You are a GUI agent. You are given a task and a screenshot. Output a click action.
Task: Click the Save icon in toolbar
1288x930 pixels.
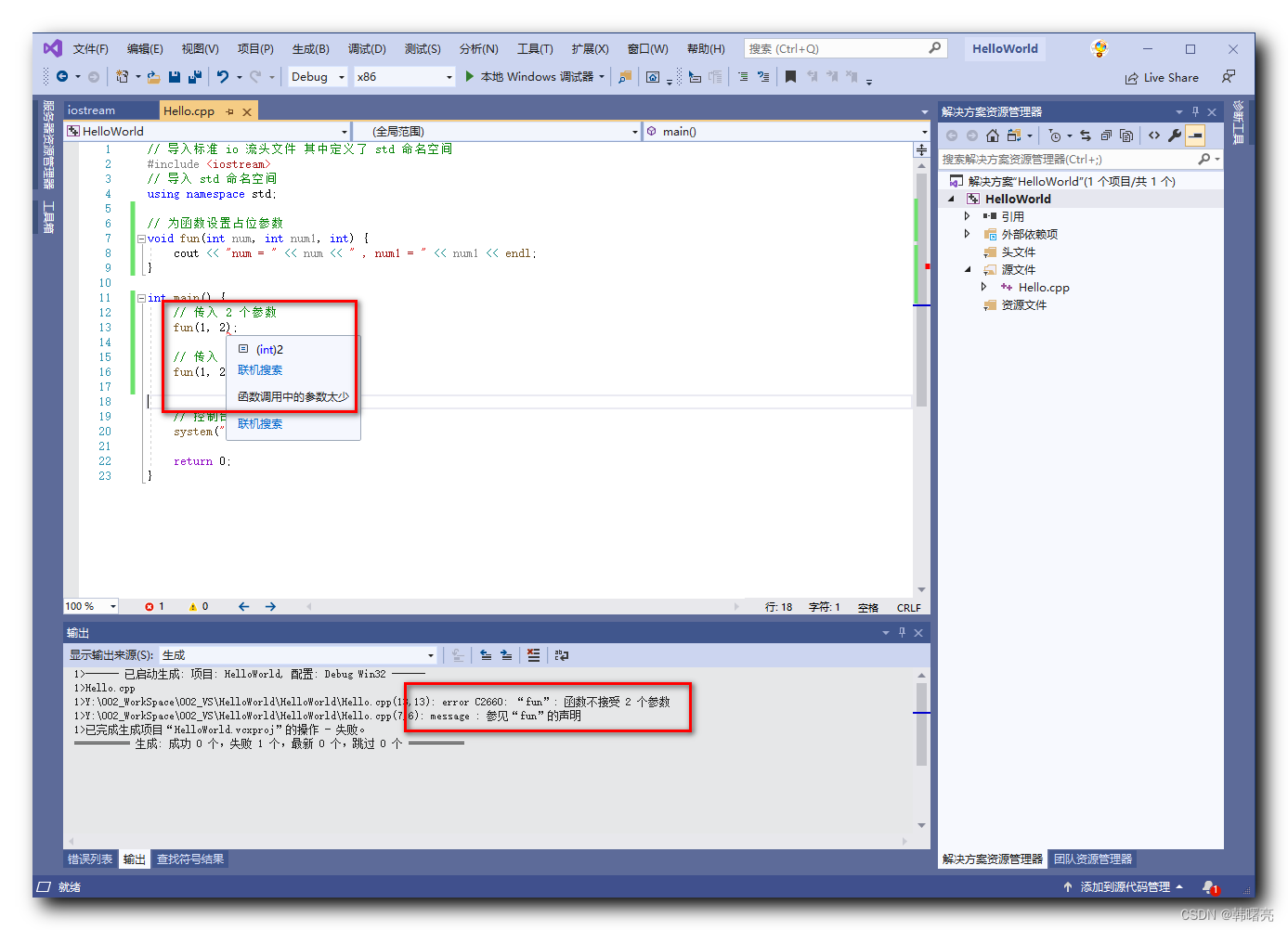click(x=175, y=77)
